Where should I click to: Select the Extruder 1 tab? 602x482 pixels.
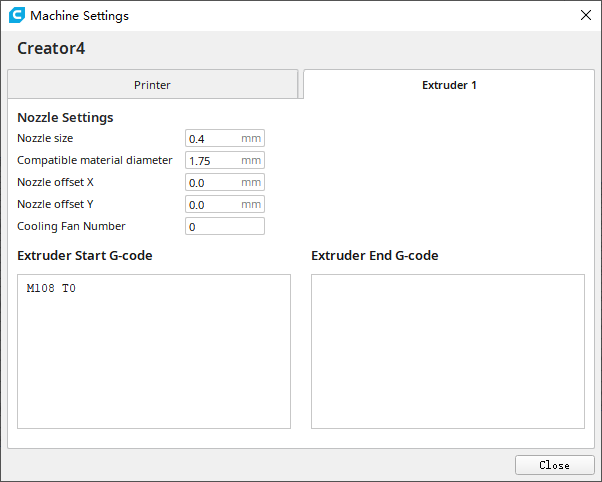coord(449,84)
